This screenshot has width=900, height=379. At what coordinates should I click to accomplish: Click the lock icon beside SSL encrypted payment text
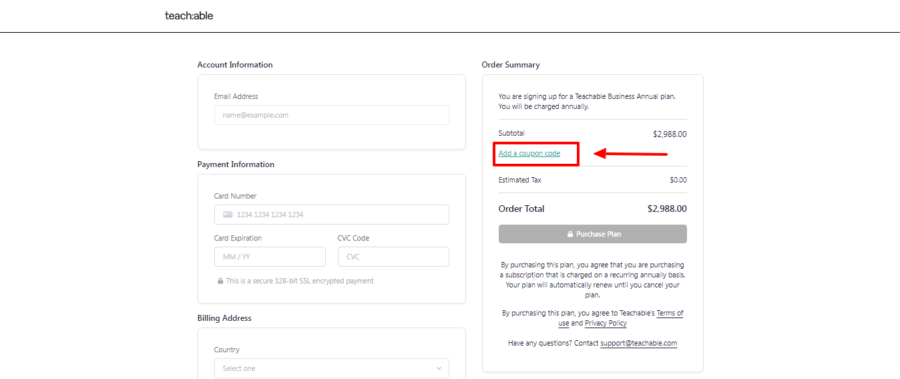point(220,281)
